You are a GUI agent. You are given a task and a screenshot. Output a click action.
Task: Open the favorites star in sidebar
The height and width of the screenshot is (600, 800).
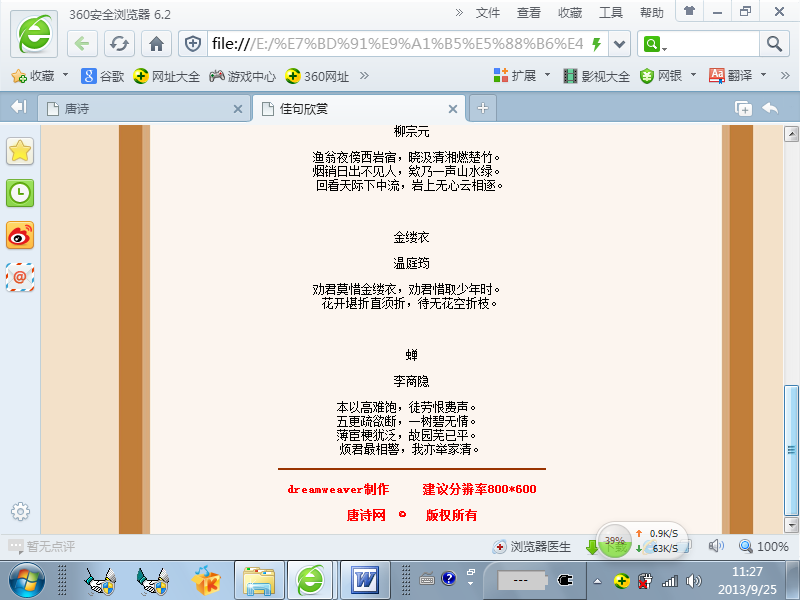(20, 151)
